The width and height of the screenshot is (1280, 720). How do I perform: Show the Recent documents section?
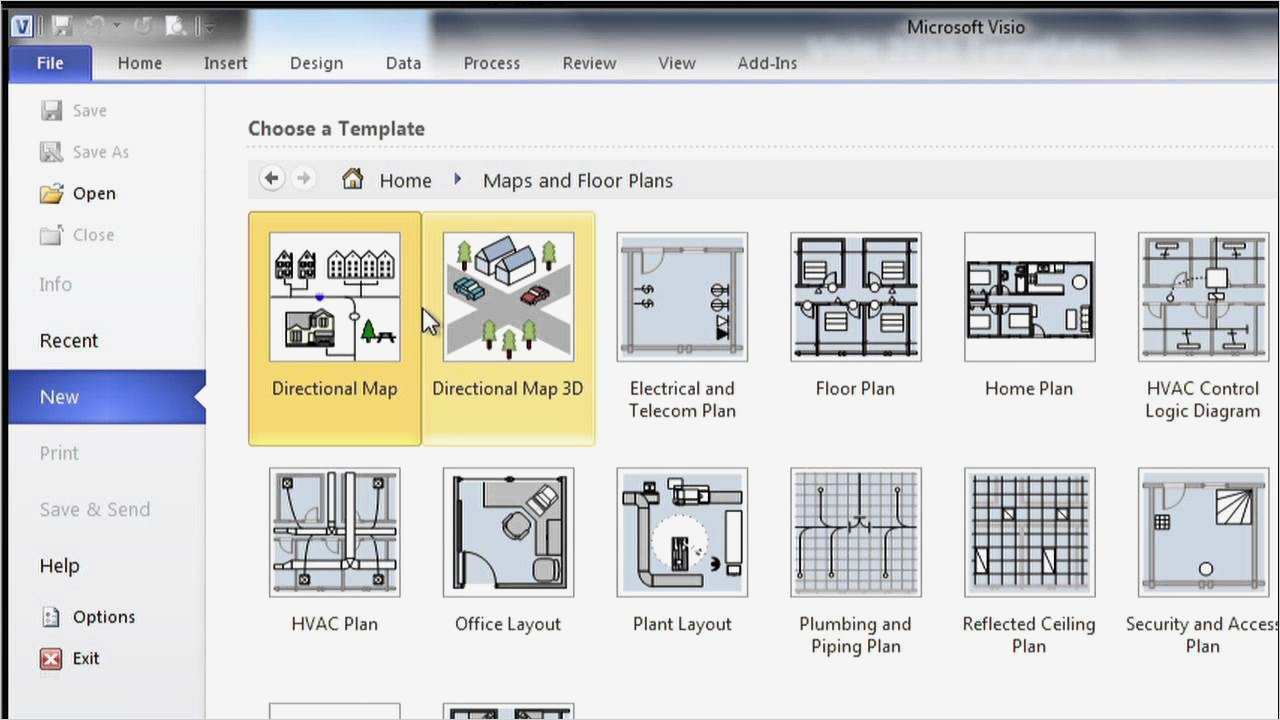point(69,341)
